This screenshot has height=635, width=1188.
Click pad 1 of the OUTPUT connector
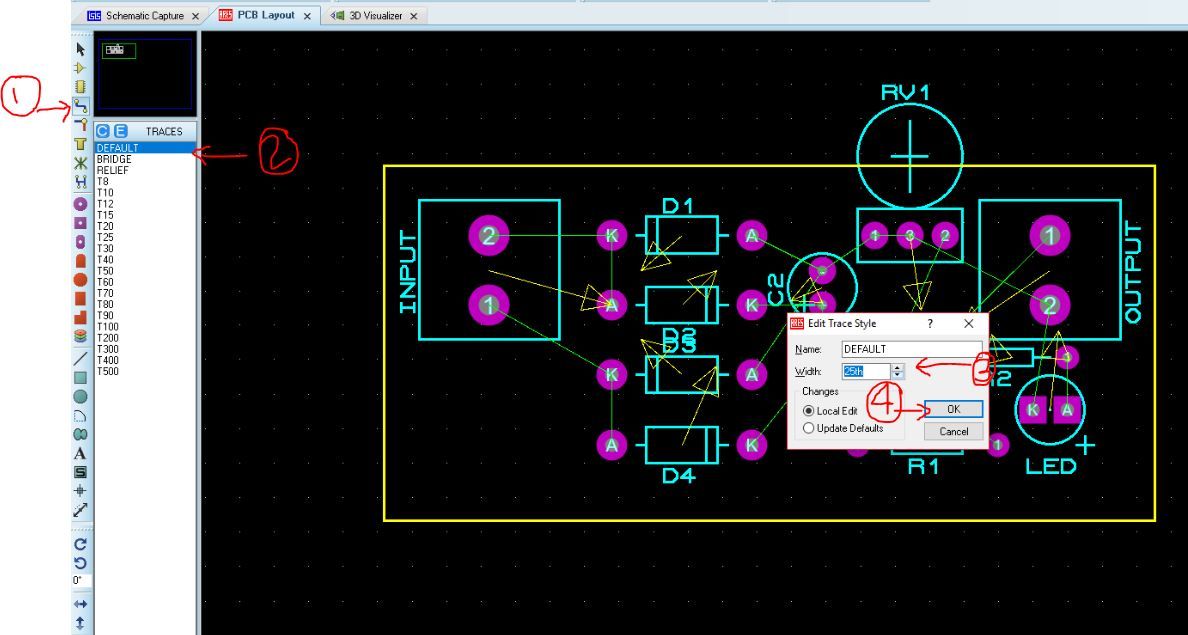tap(1049, 236)
